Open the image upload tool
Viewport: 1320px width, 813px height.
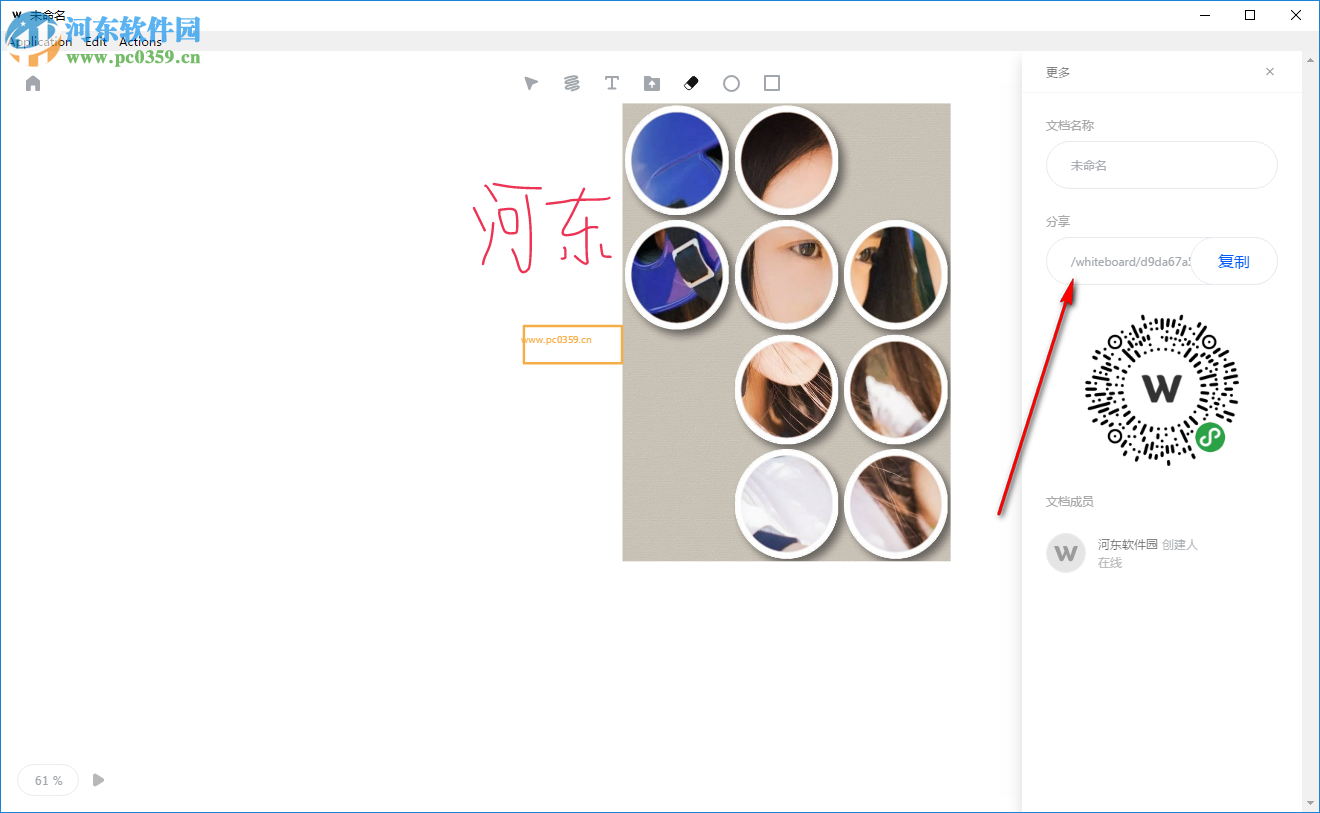[651, 83]
